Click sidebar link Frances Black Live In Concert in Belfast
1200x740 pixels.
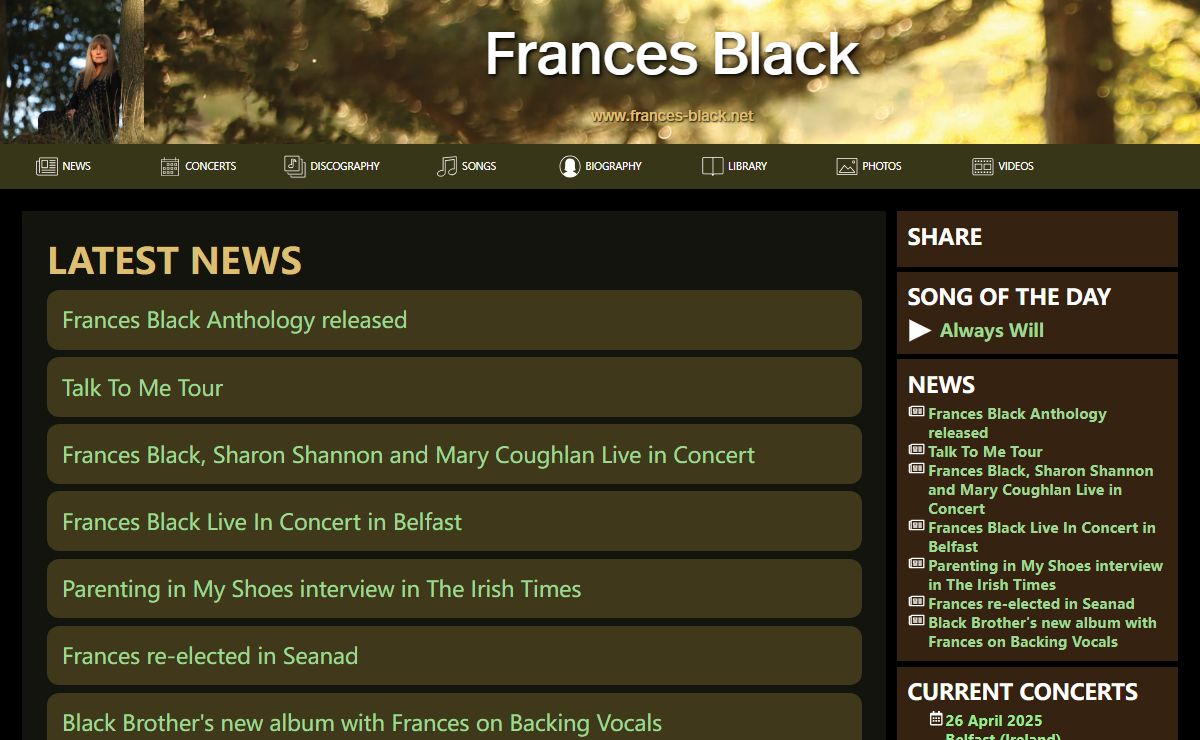[x=1041, y=537]
